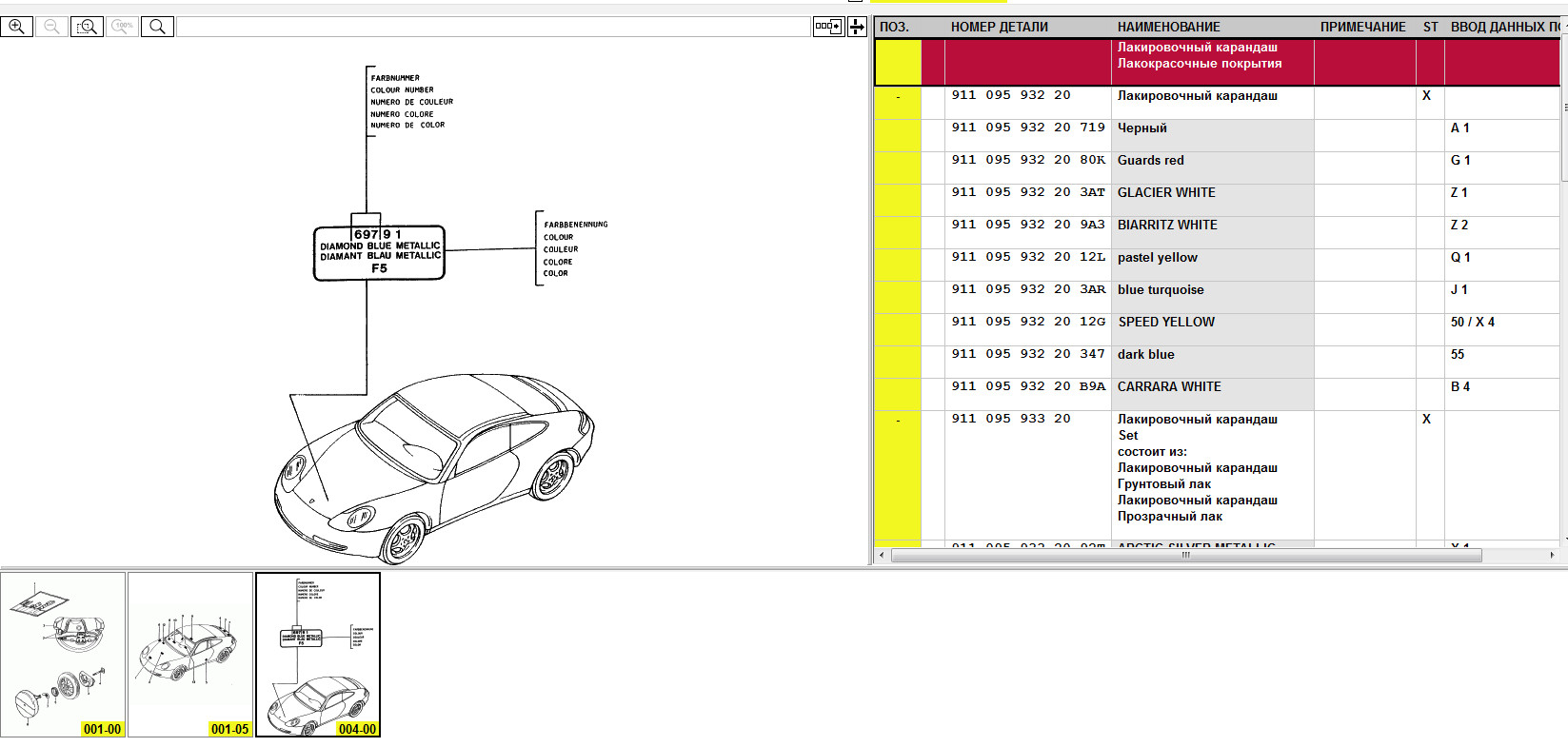Click the dash position cell in the 911 095 933 20 row

tap(898, 476)
